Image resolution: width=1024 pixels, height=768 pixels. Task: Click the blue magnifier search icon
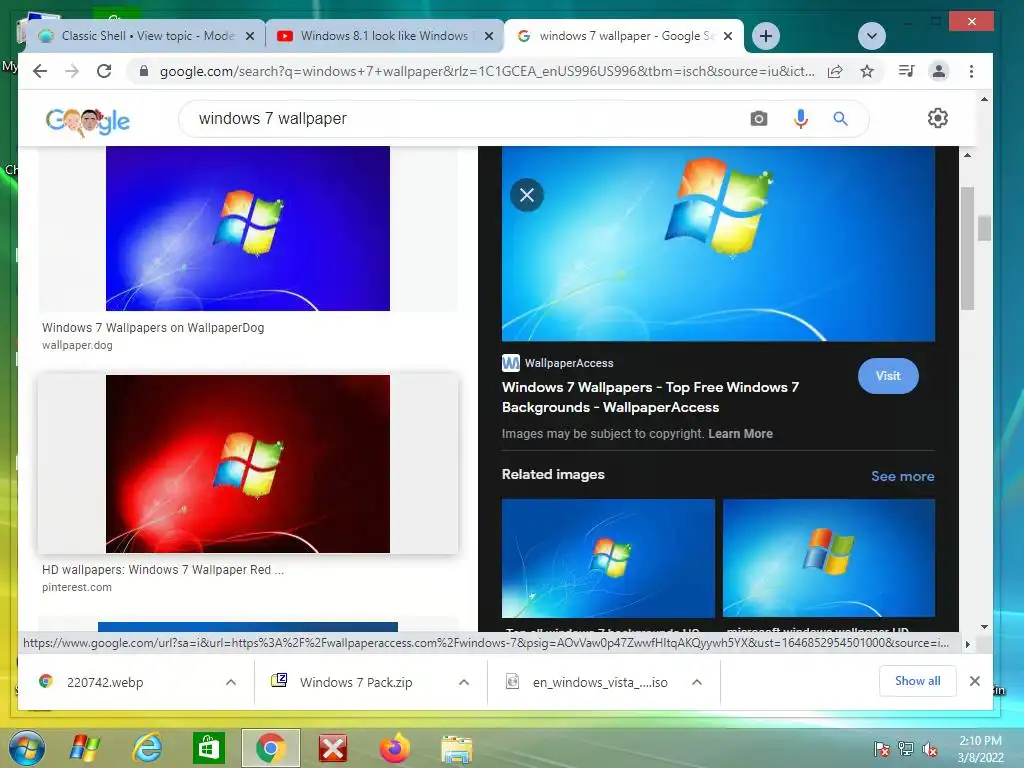click(840, 118)
